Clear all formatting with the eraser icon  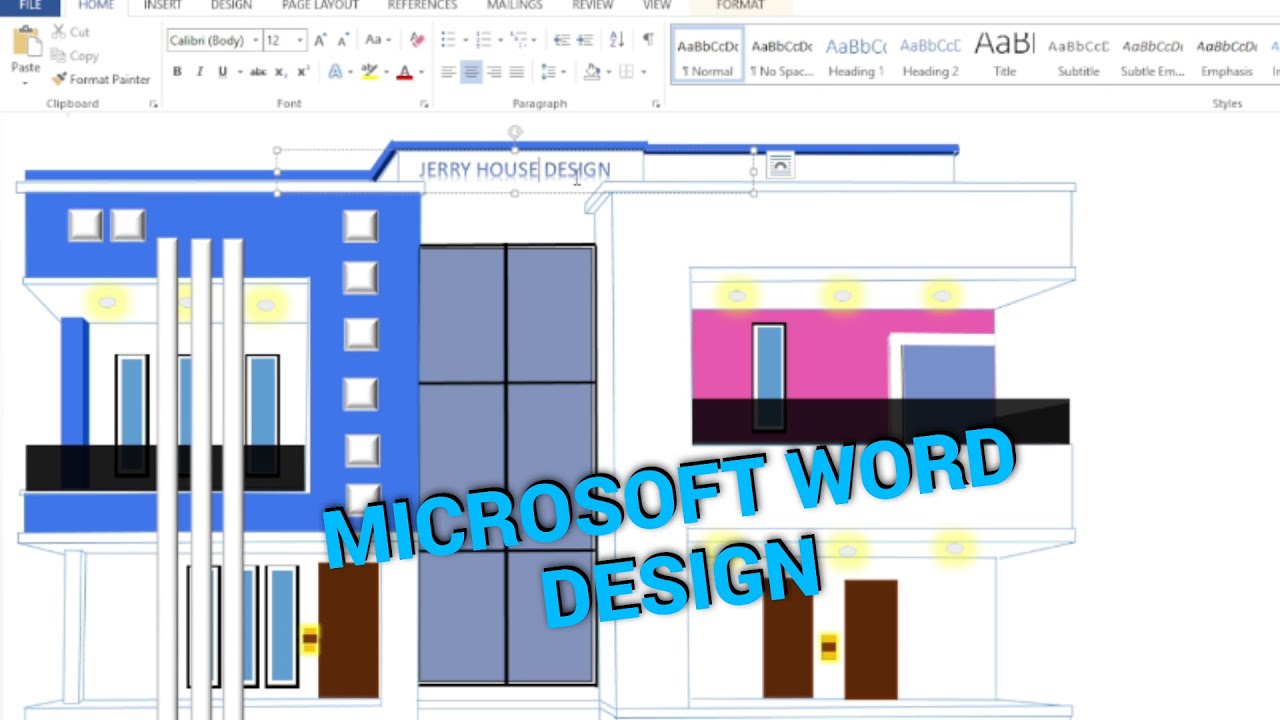417,40
